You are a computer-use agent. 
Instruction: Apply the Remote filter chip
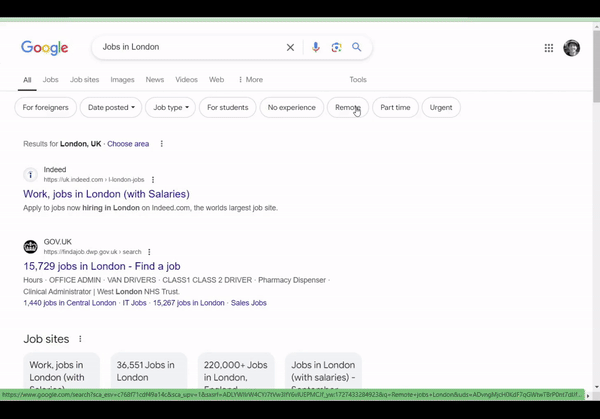(x=348, y=108)
